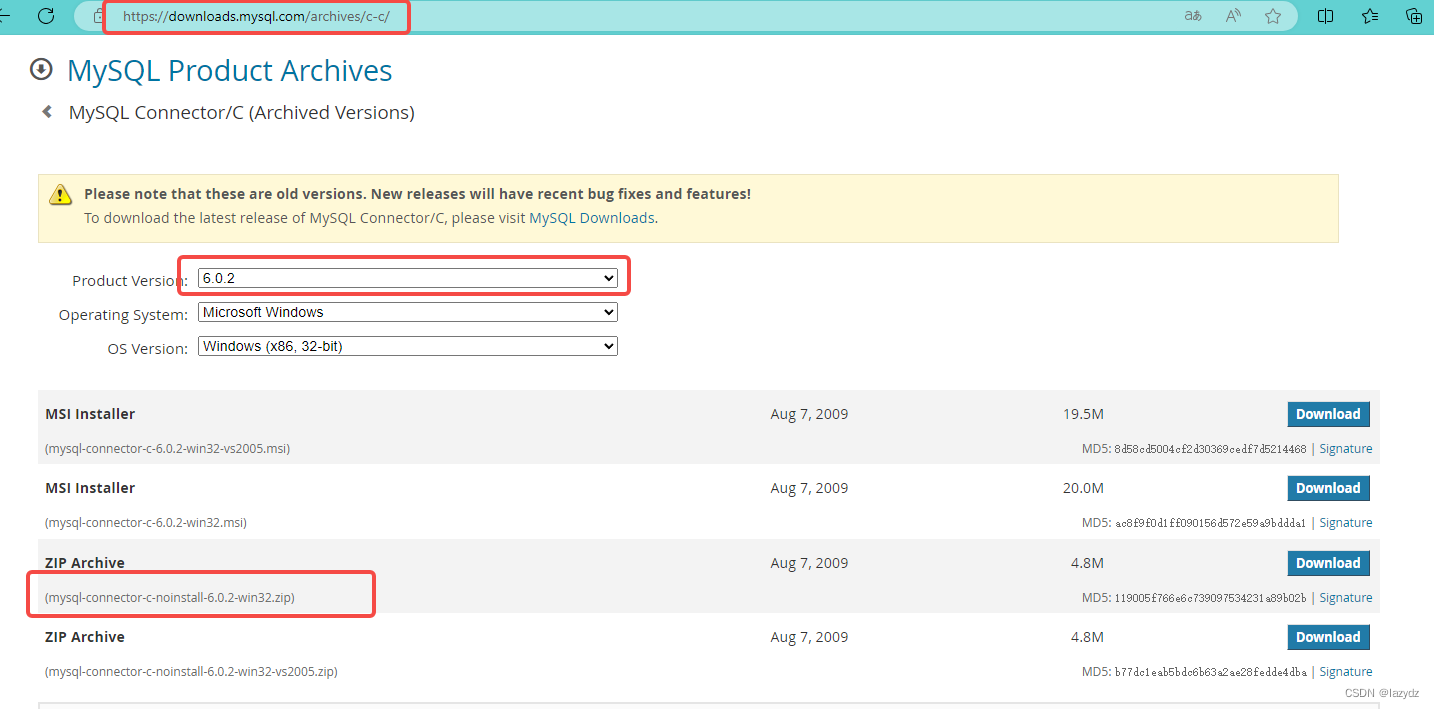Open split screen view
The width and height of the screenshot is (1434, 709).
point(1324,16)
